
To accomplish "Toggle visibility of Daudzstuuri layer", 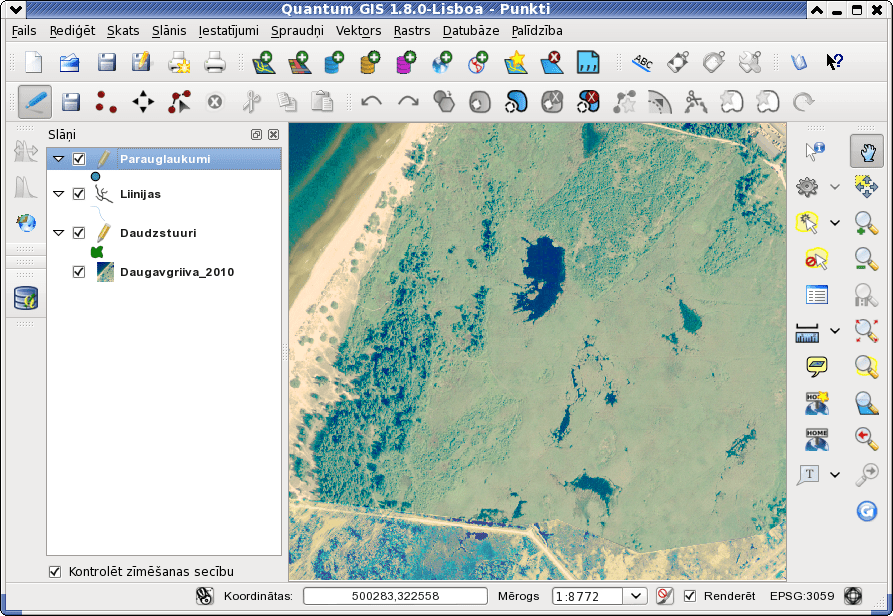I will [79, 233].
